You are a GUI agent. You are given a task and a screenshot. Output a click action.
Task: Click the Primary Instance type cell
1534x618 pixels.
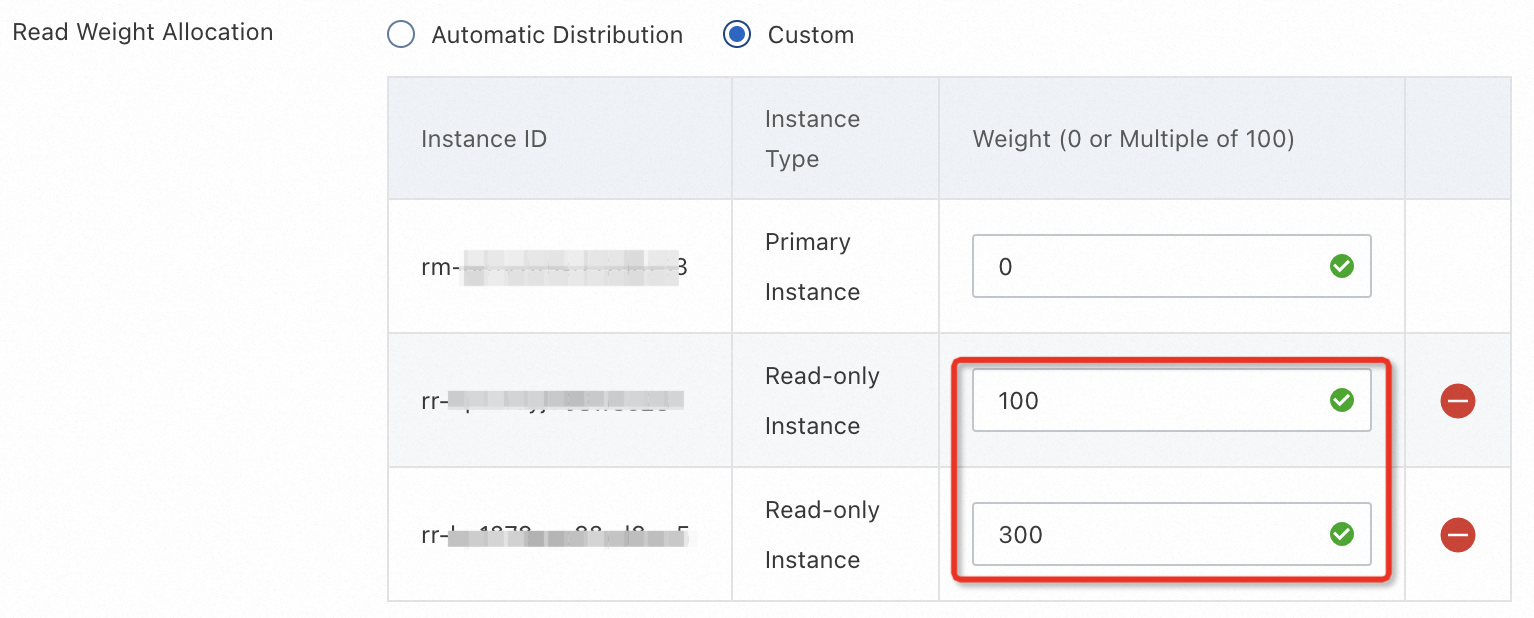coord(812,267)
